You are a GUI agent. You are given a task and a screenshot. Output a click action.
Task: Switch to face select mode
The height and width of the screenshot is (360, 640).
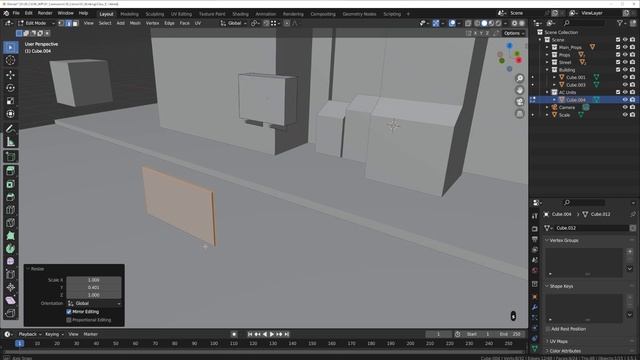pos(75,23)
